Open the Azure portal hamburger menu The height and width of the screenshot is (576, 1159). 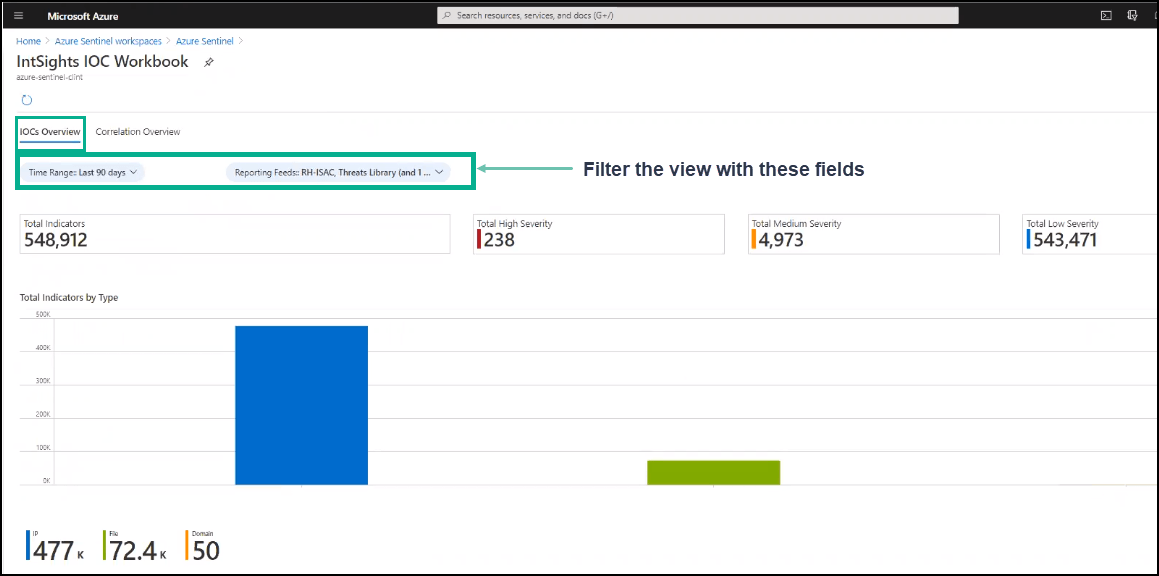pos(18,16)
